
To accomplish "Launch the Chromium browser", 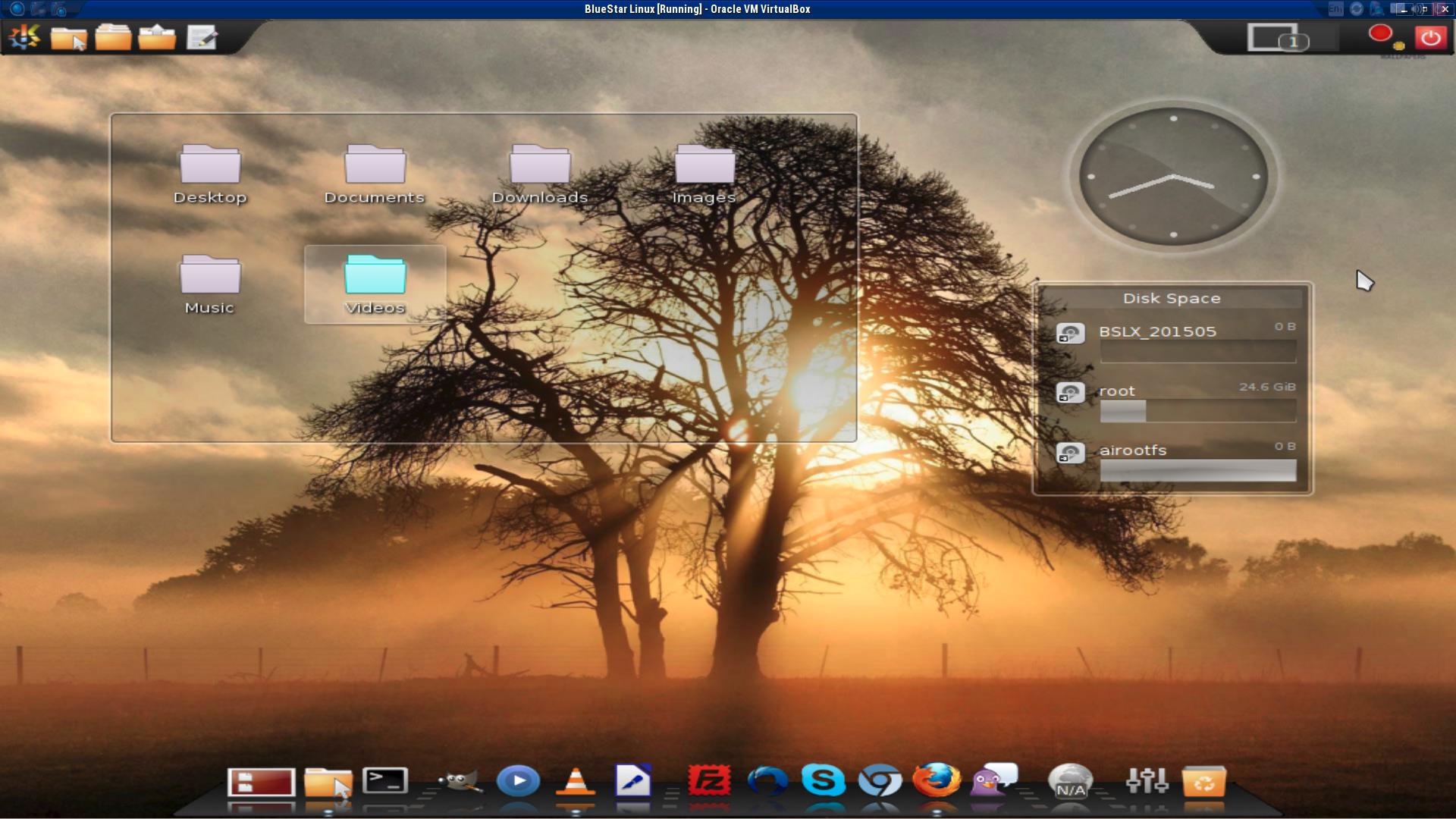I will pos(880,780).
